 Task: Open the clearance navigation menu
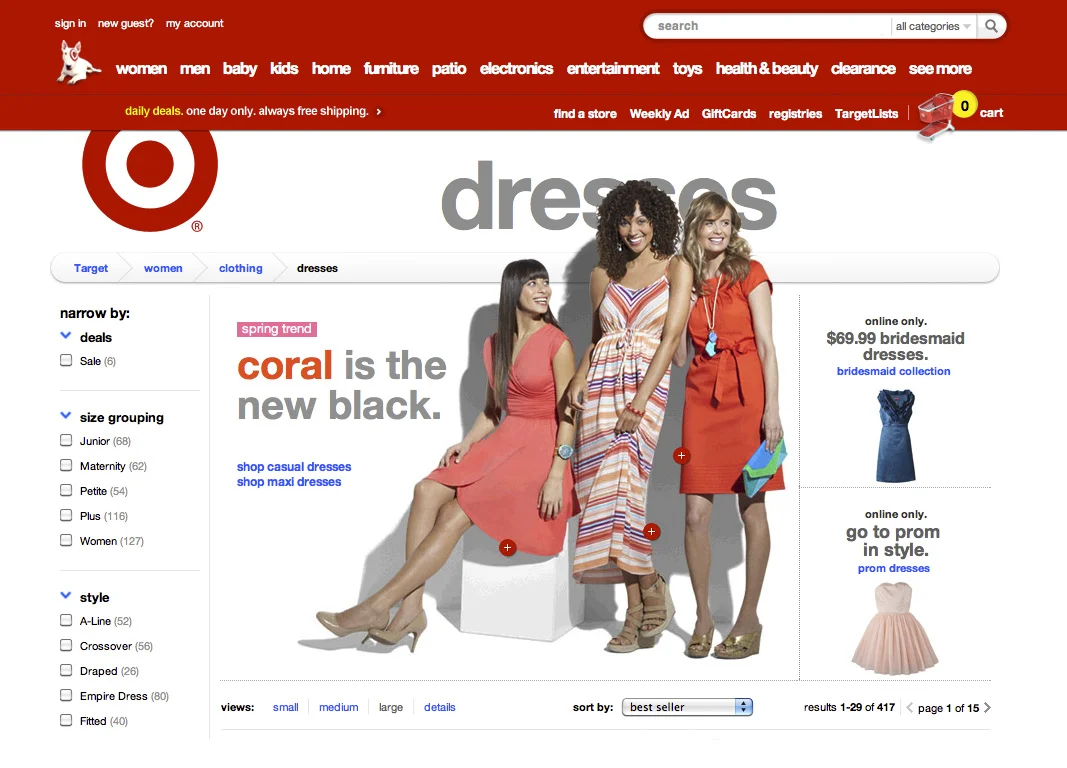point(863,69)
